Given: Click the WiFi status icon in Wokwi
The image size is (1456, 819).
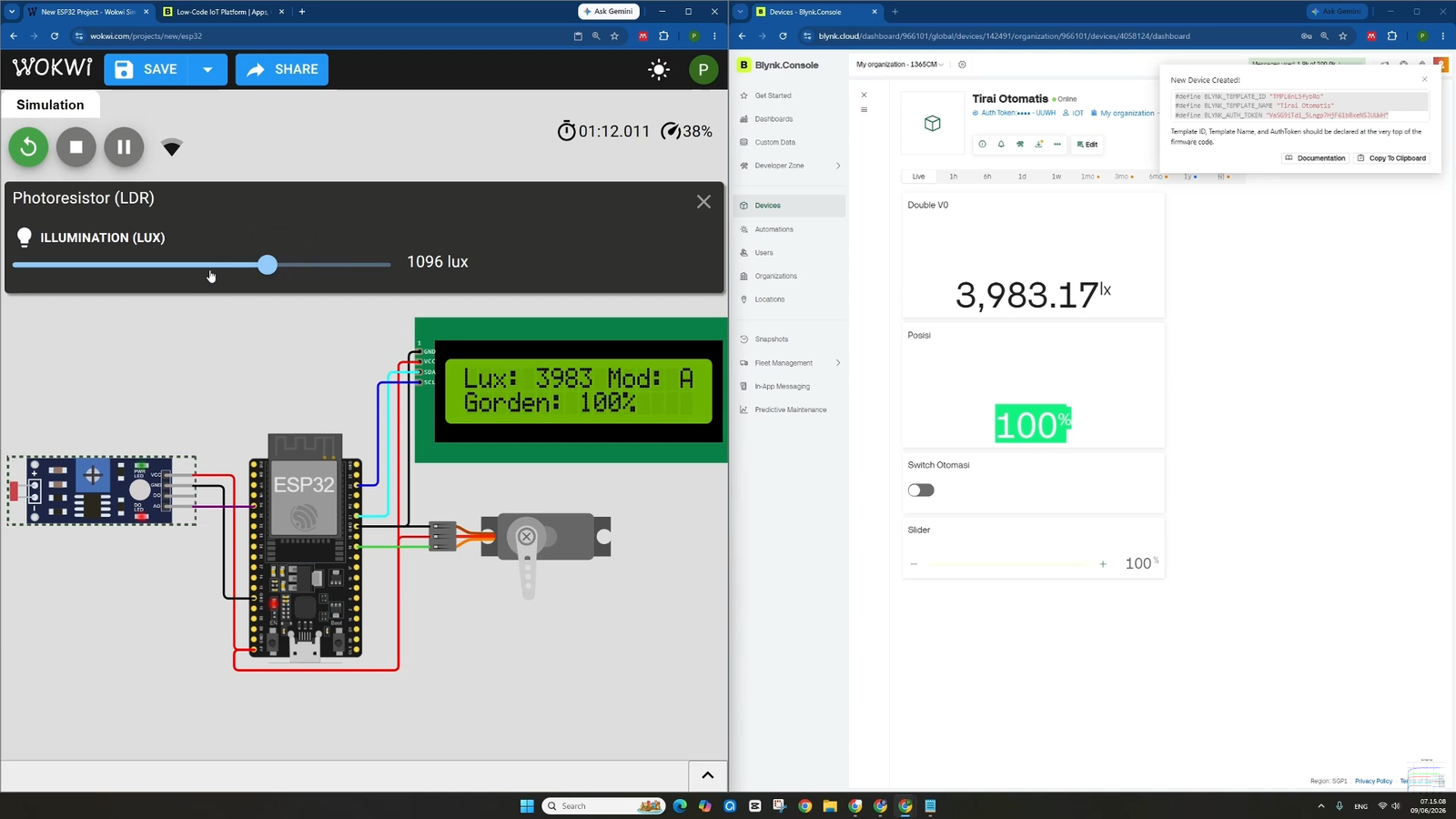Looking at the screenshot, I should point(172,147).
